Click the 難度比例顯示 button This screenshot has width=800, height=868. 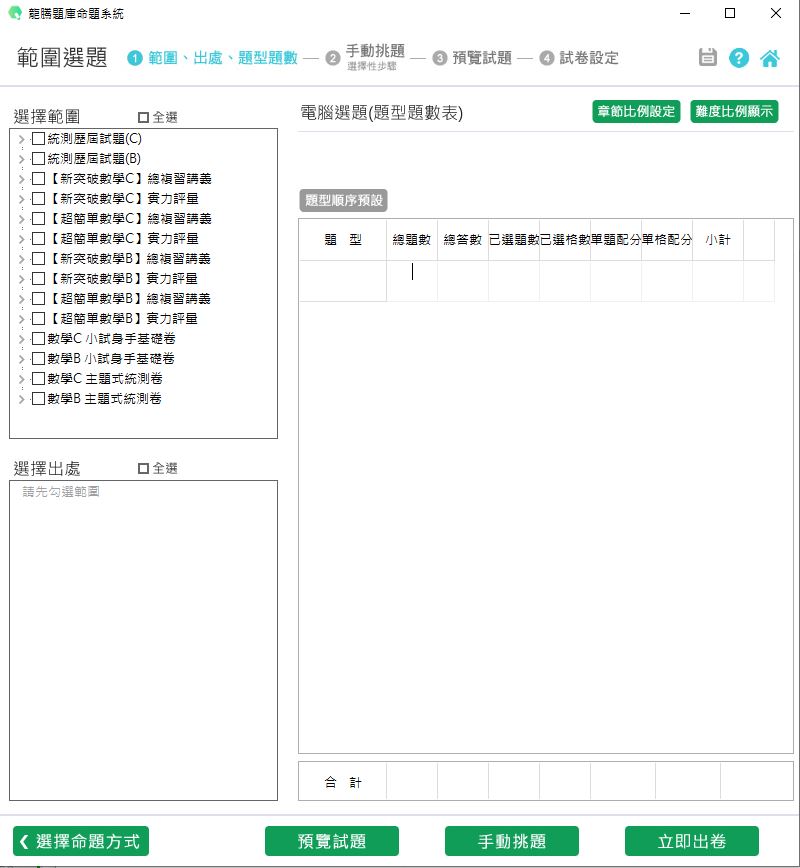point(734,112)
